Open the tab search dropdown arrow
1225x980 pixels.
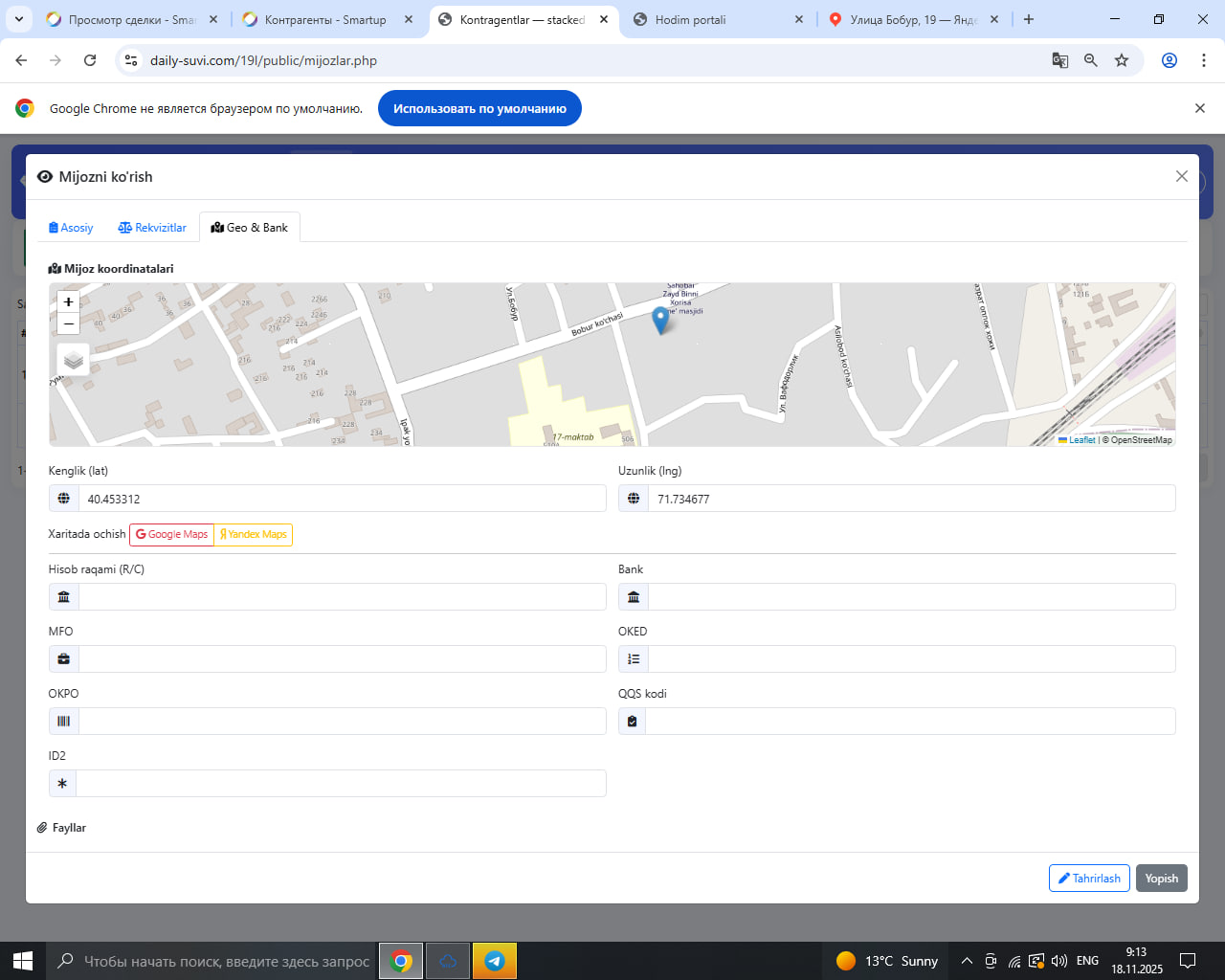[19, 19]
